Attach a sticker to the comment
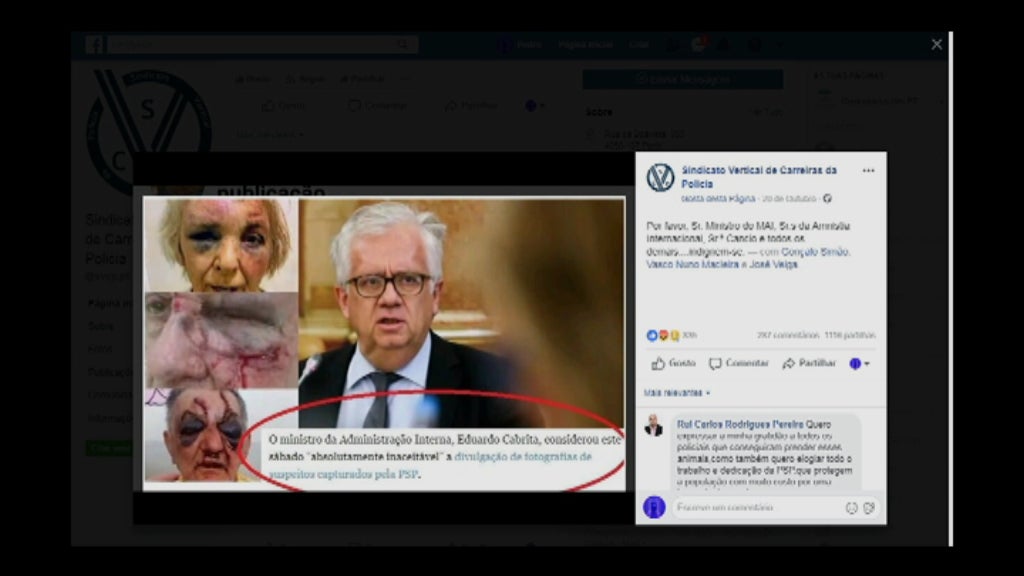 (869, 508)
